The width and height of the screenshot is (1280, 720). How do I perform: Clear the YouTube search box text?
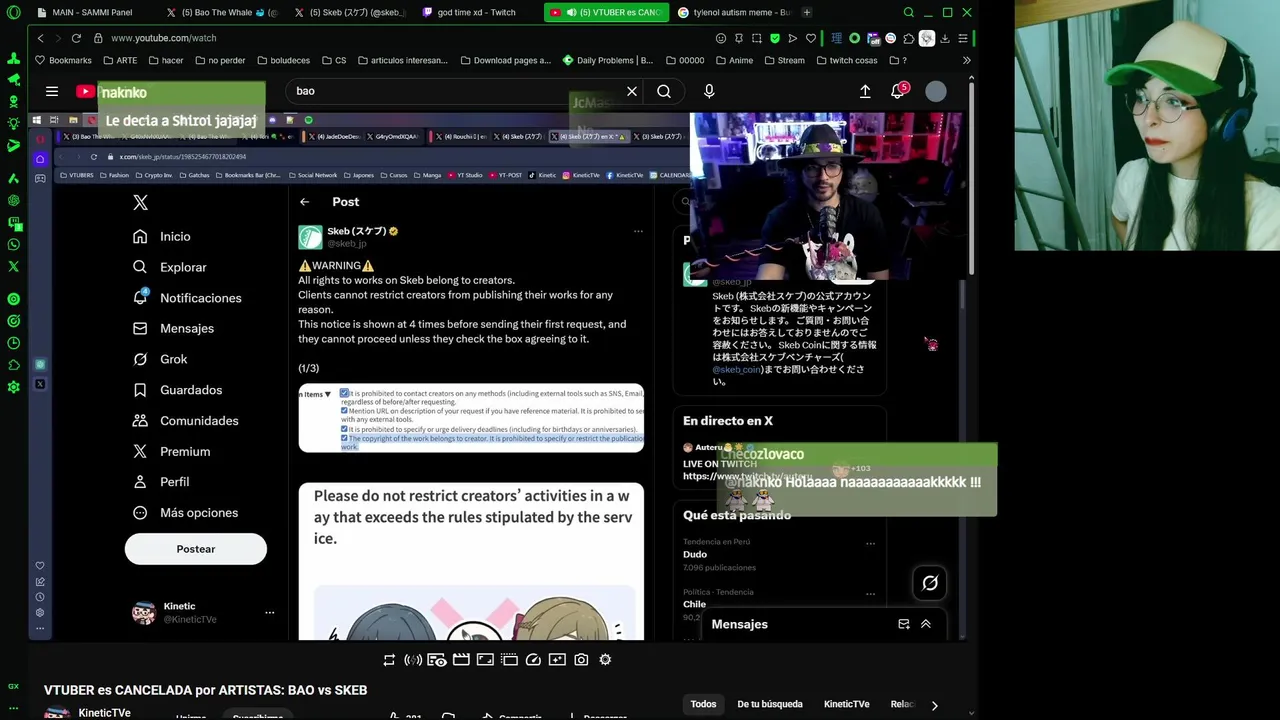pyautogui.click(x=632, y=91)
